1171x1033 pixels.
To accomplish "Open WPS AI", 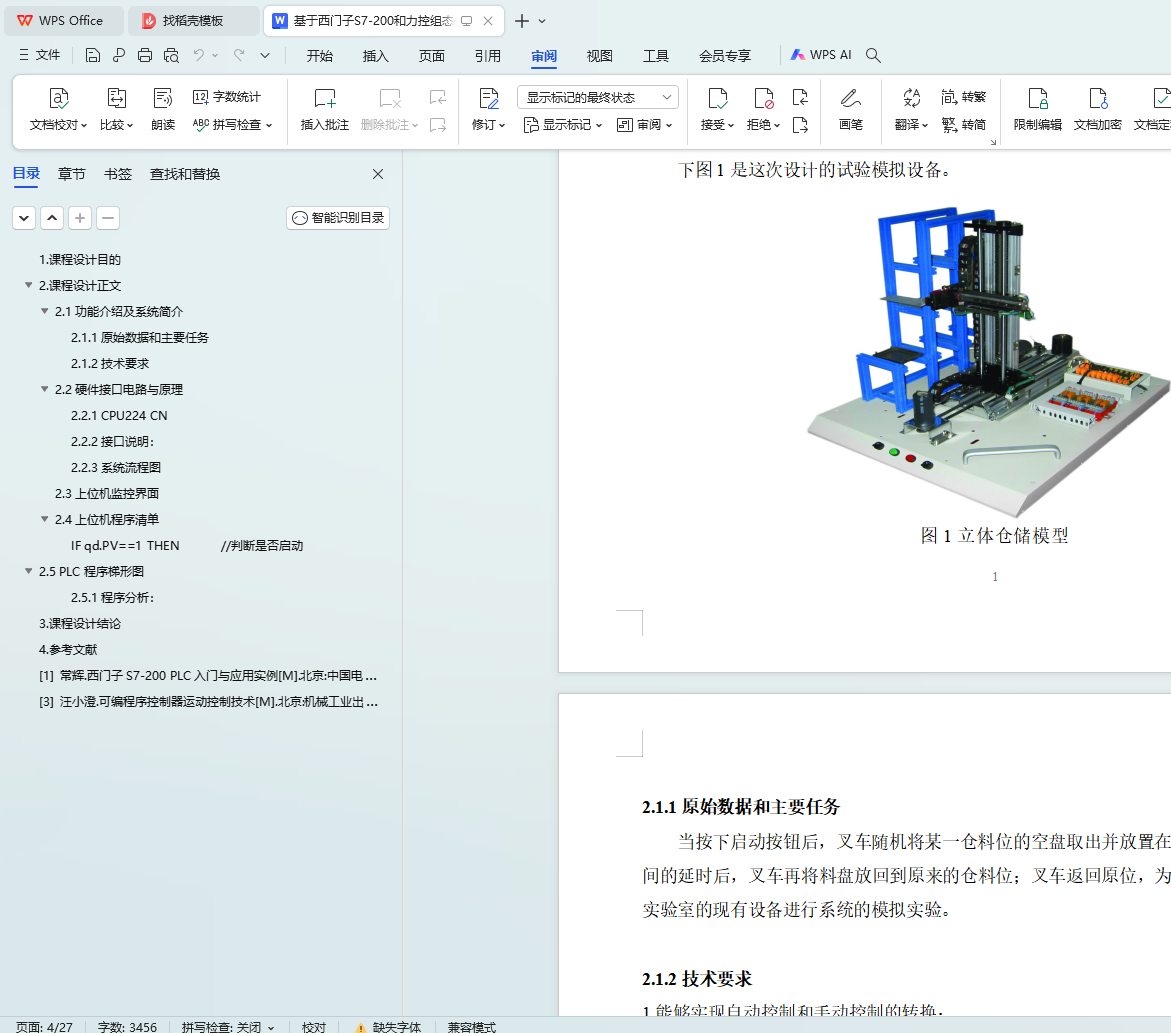I will [821, 55].
